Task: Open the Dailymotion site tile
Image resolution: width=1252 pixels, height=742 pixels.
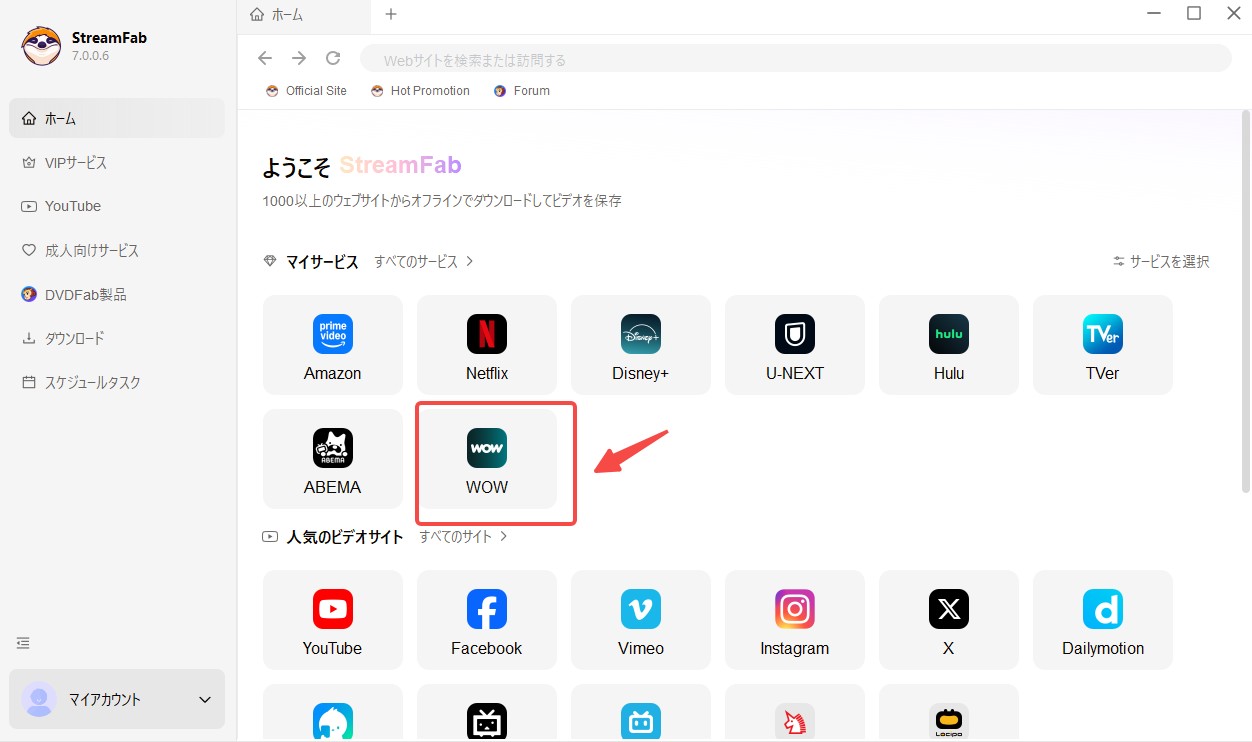Action: point(1102,620)
